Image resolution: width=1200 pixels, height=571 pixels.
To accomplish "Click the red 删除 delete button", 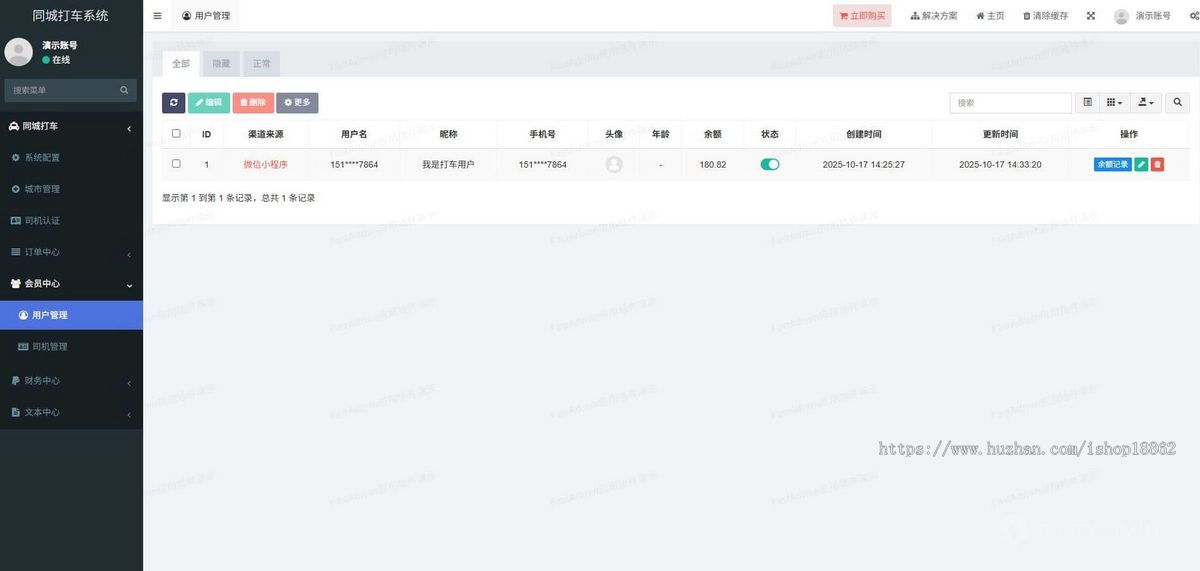I will (x=253, y=102).
